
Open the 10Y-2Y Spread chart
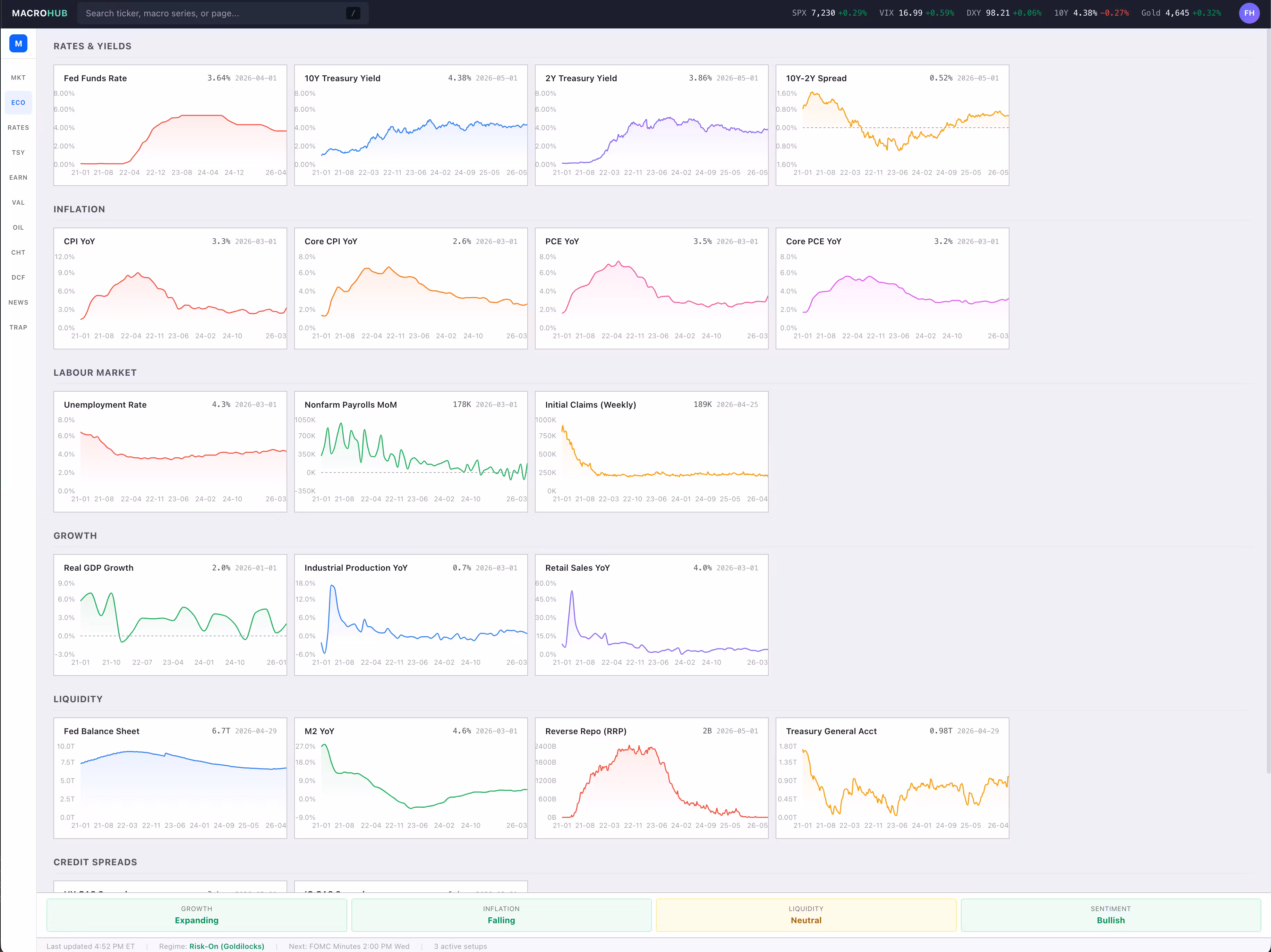click(x=892, y=125)
